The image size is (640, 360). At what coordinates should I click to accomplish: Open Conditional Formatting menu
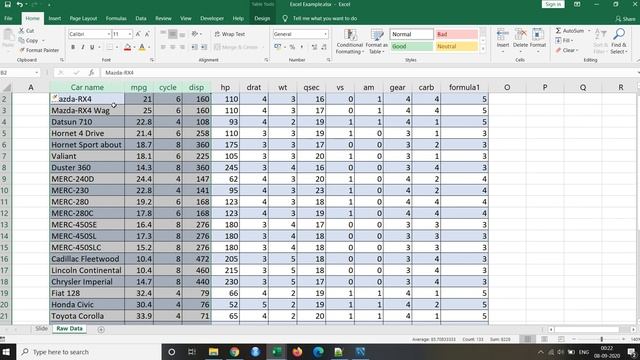pyautogui.click(x=349, y=41)
